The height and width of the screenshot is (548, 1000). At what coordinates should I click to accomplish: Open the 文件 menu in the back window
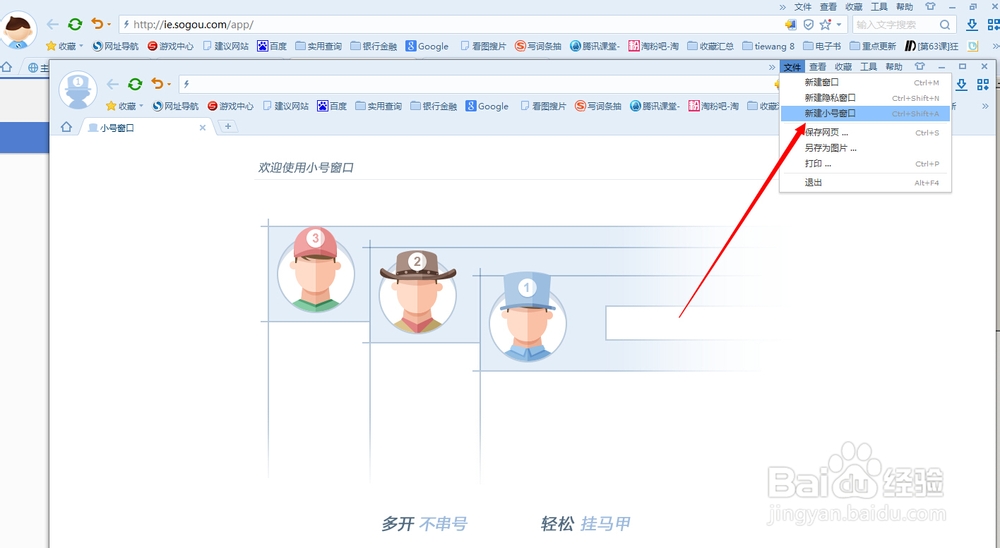pyautogui.click(x=802, y=7)
